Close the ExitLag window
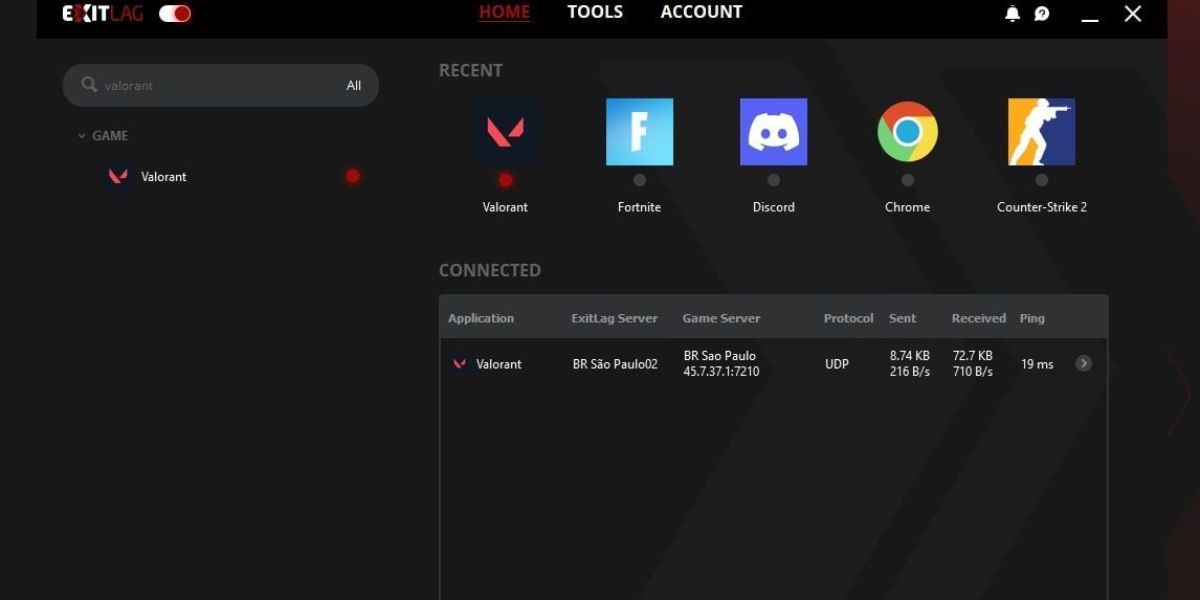The image size is (1200, 600). [1133, 13]
